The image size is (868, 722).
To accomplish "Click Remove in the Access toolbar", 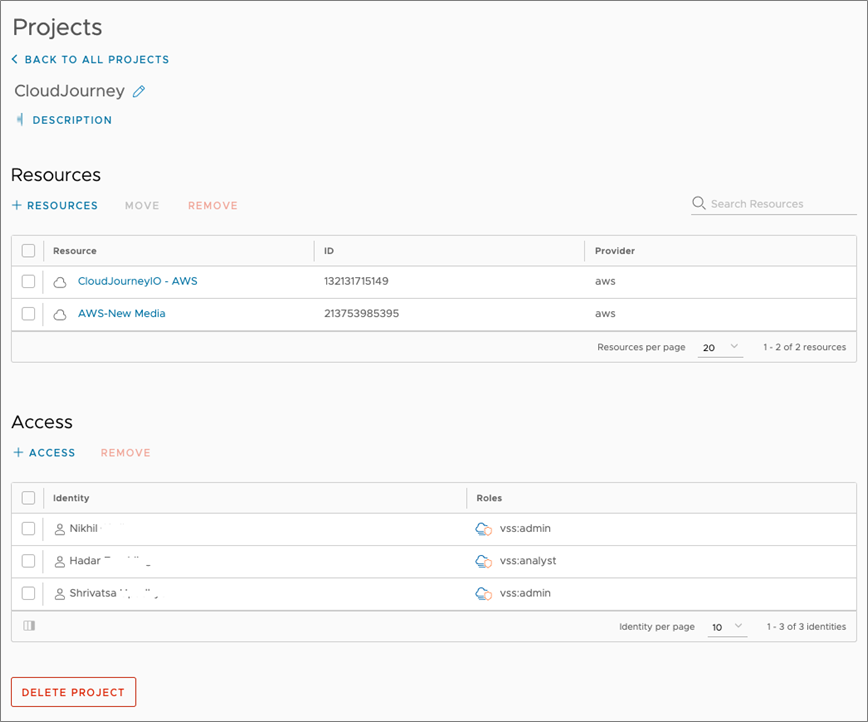I will pyautogui.click(x=125, y=452).
